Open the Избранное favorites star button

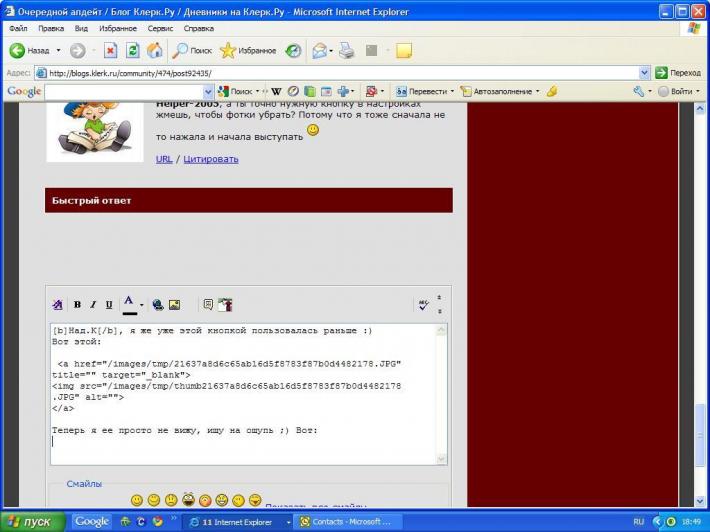[x=248, y=51]
